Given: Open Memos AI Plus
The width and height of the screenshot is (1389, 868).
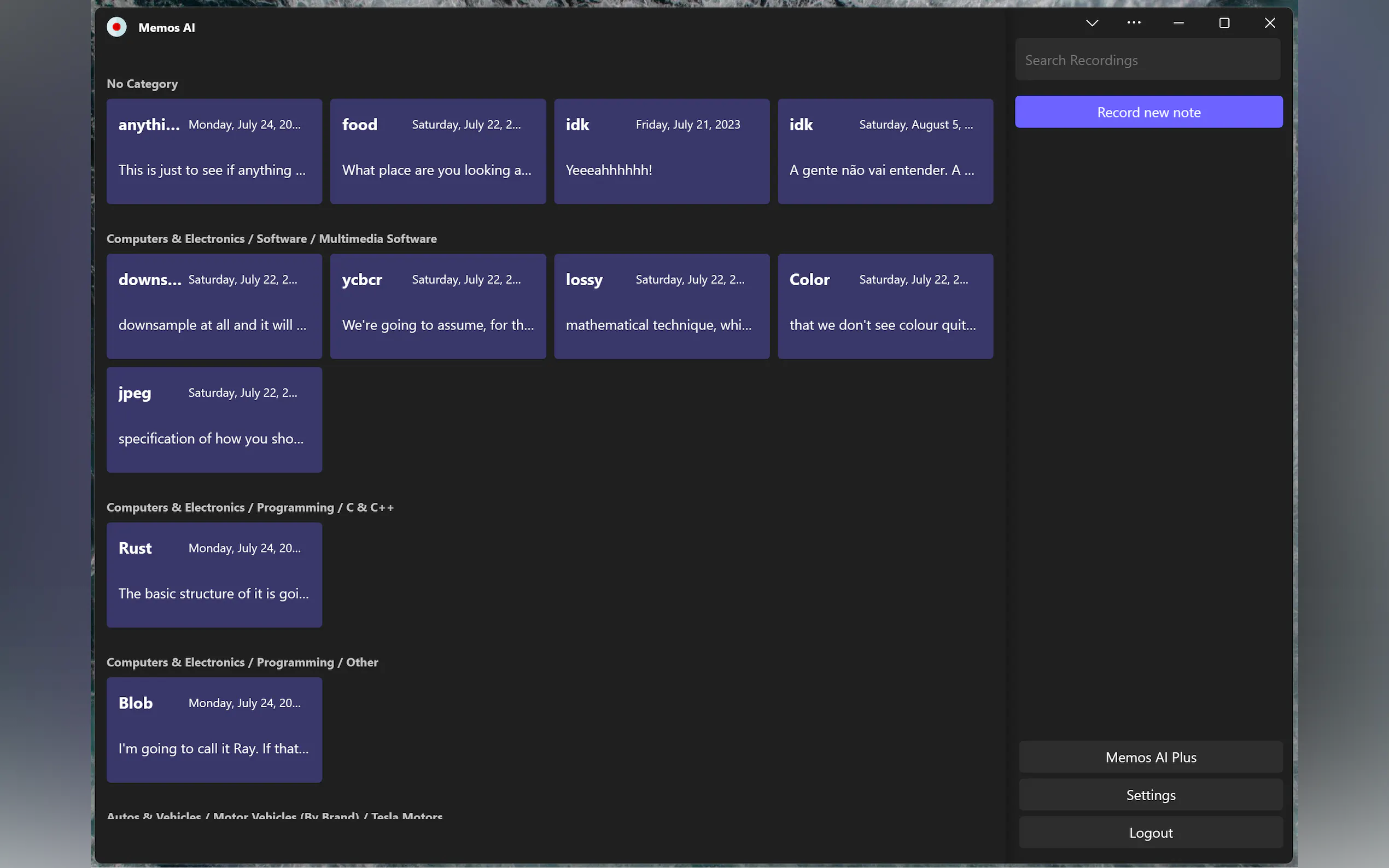Looking at the screenshot, I should (x=1150, y=757).
